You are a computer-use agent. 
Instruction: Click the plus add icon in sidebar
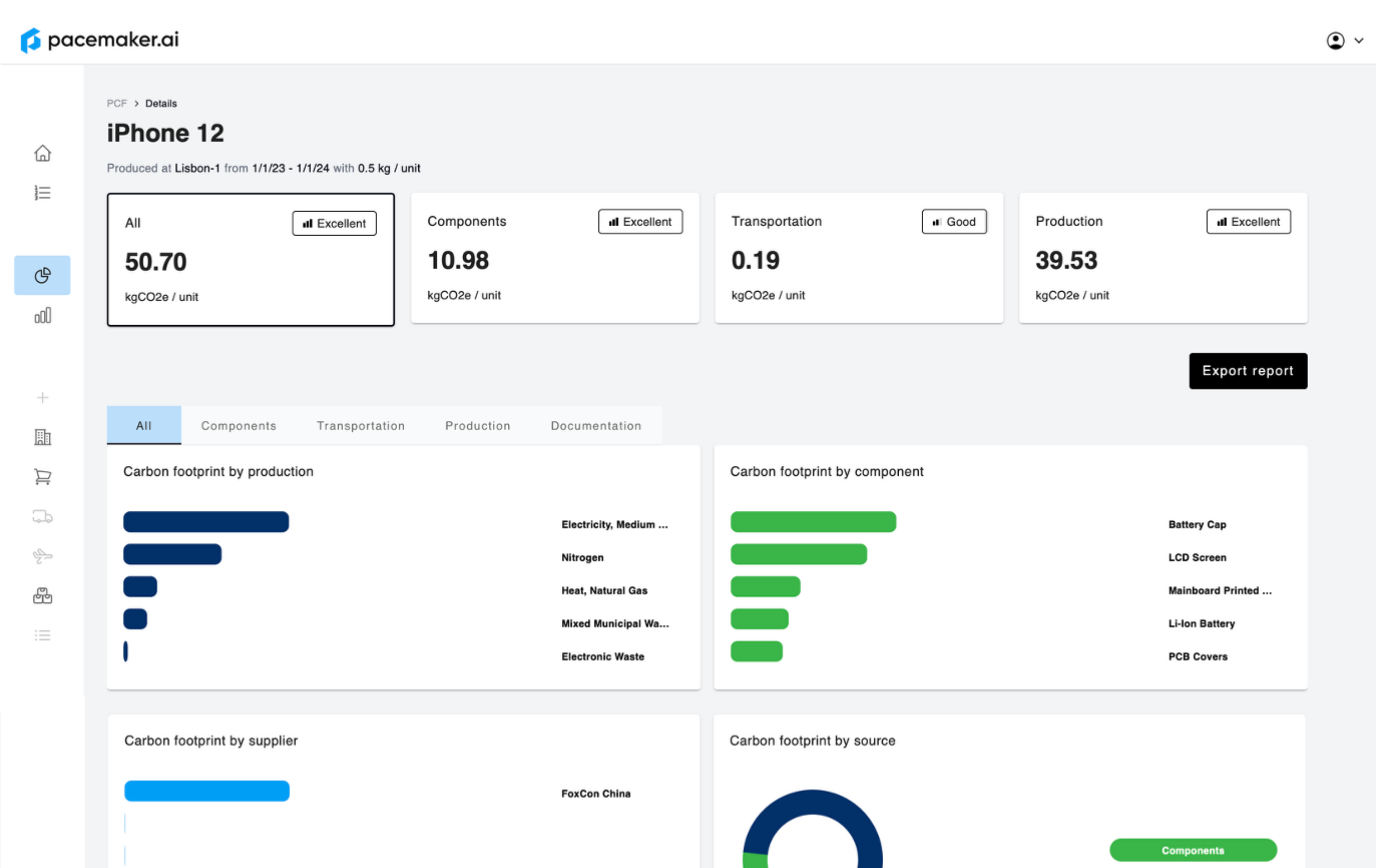tap(42, 397)
